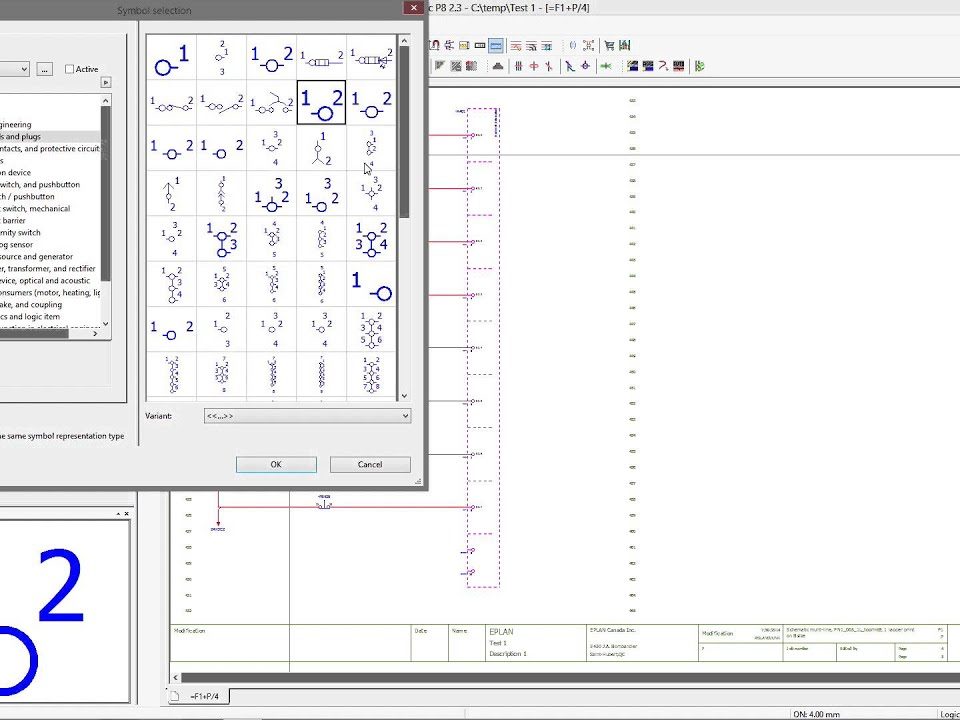The image size is (960, 720).
Task: Click the black trapezoid icon in second toolbar row
Action: pos(497,66)
